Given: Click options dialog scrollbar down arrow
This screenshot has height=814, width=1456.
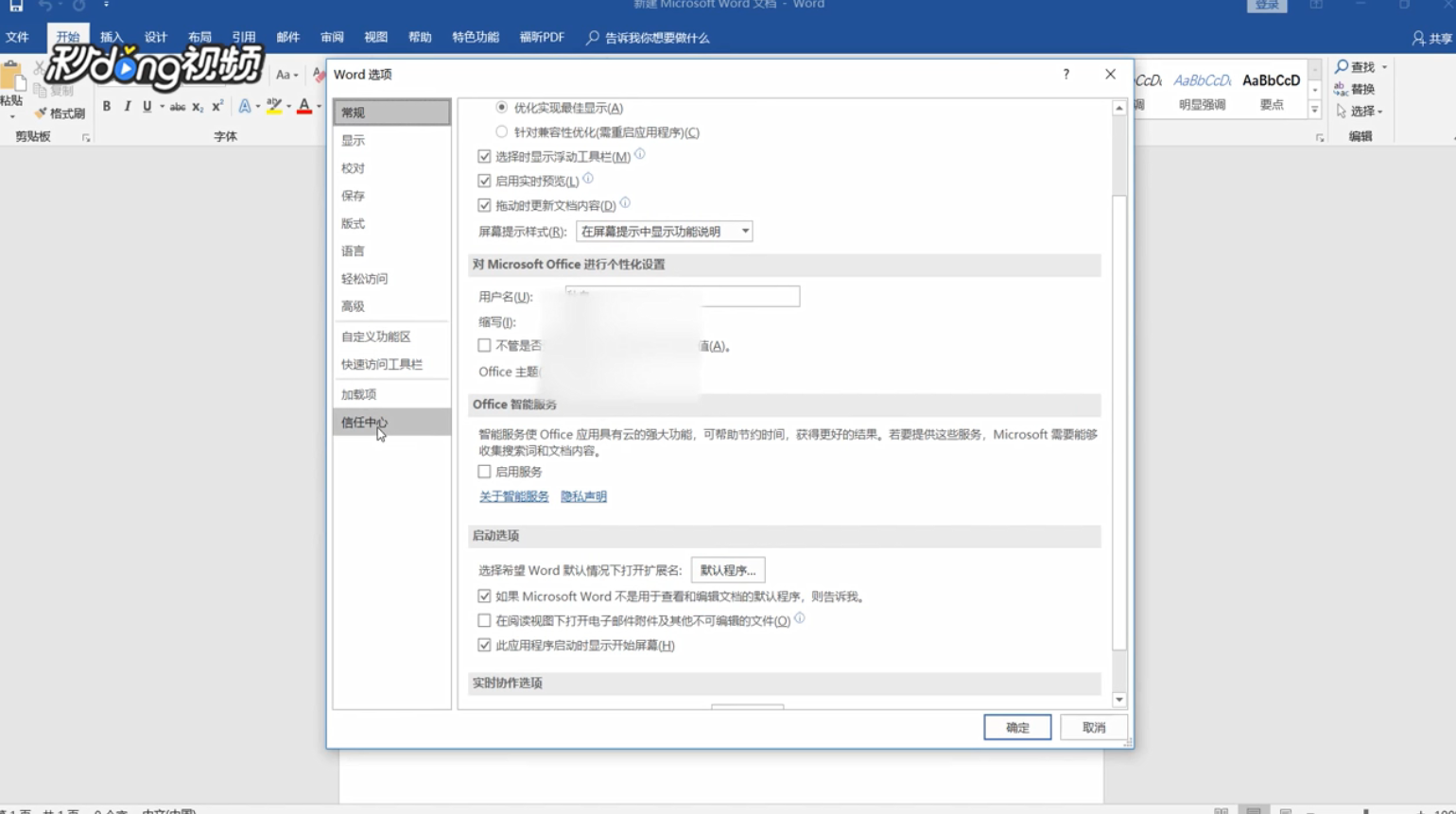Looking at the screenshot, I should pyautogui.click(x=1119, y=701).
